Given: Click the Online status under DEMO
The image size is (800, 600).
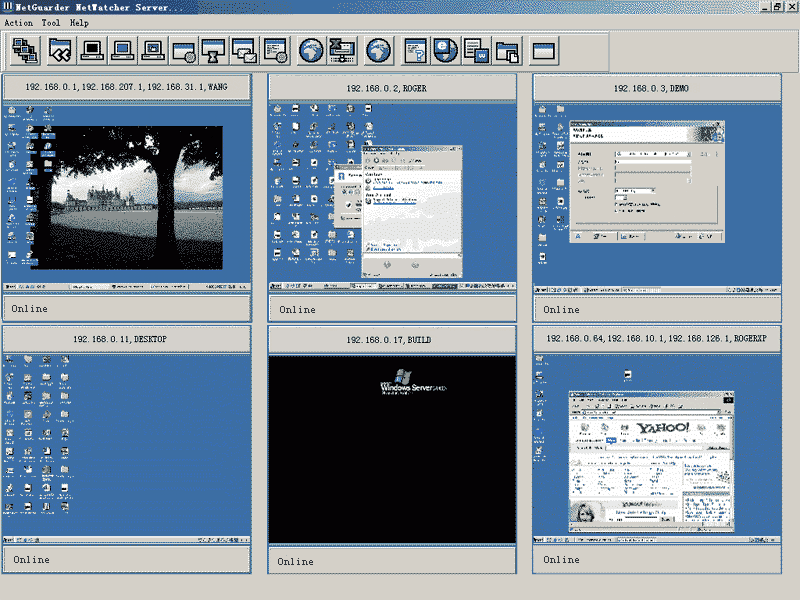Looking at the screenshot, I should tap(657, 309).
